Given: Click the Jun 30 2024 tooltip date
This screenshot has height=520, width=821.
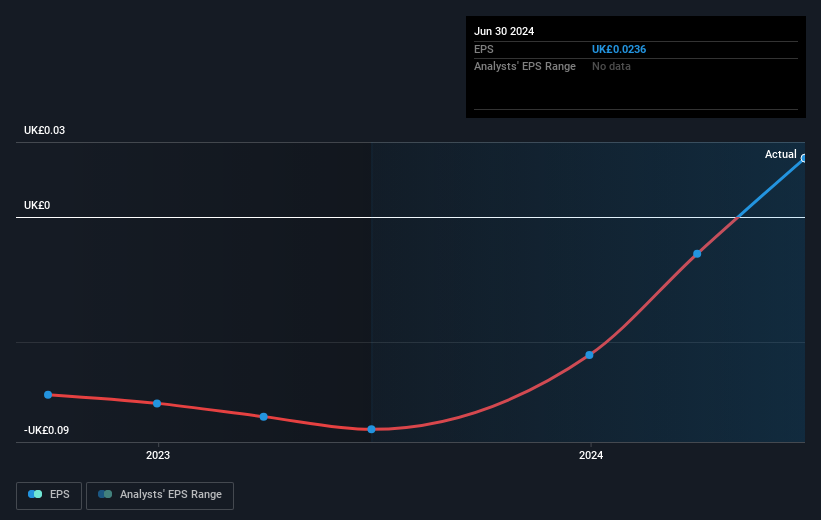Looking at the screenshot, I should [x=504, y=31].
